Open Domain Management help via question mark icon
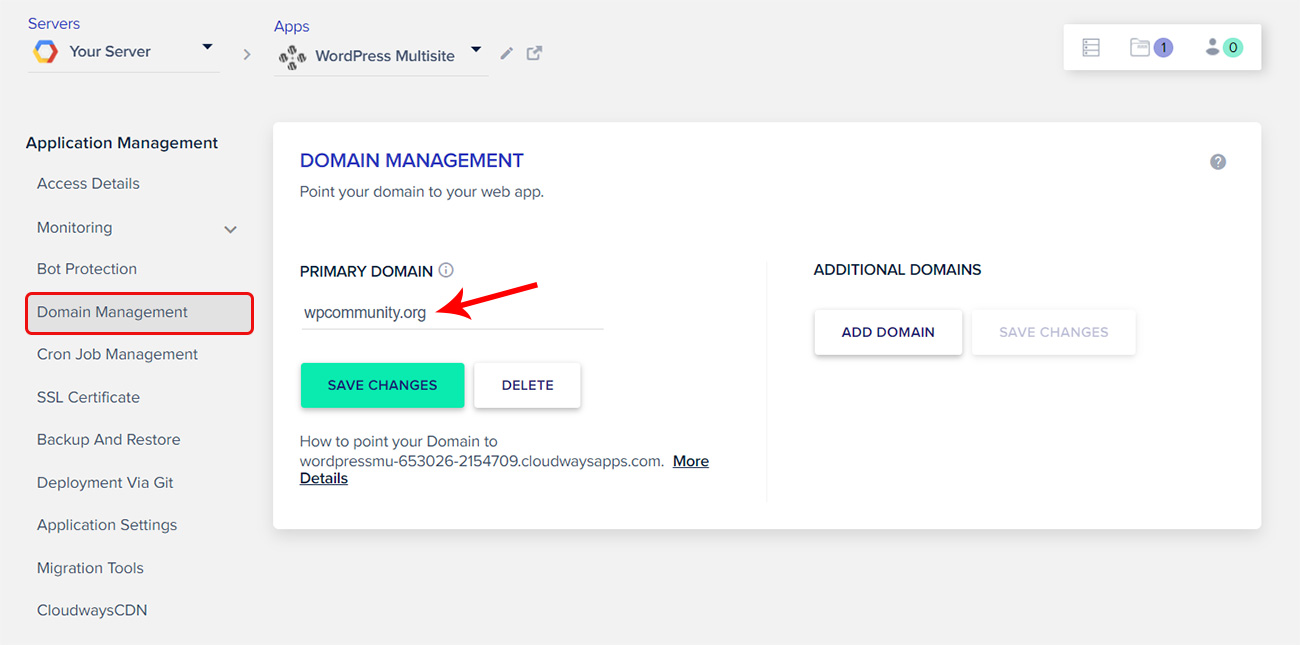1300x645 pixels. [1217, 160]
